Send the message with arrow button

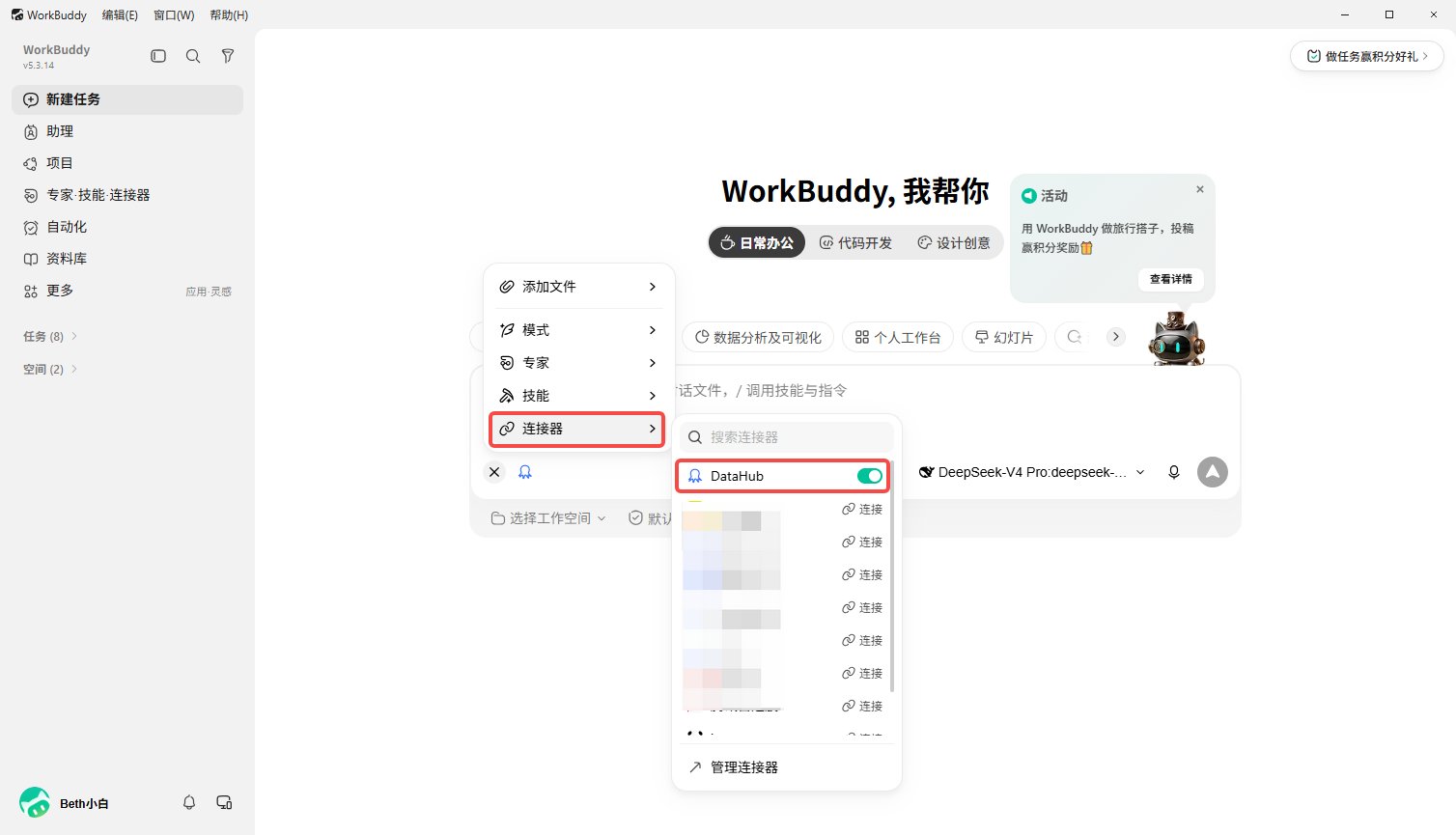click(1213, 472)
